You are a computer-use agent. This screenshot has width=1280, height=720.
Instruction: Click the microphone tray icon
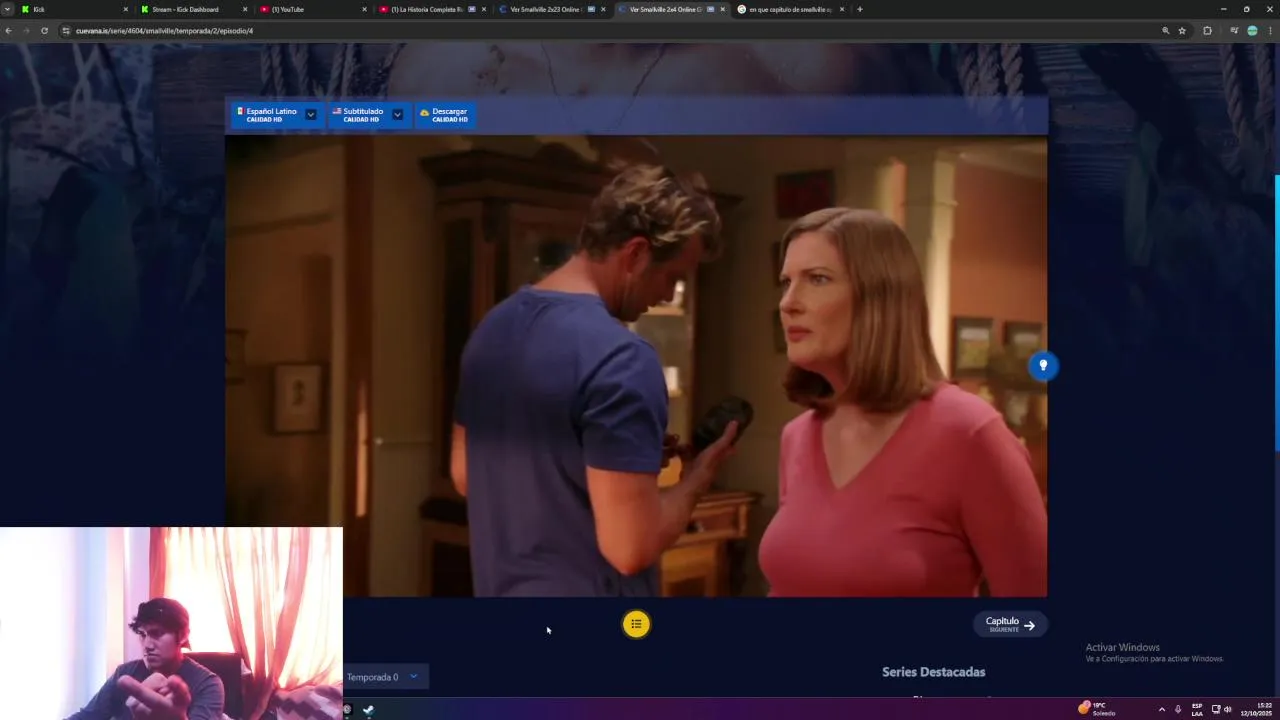click(x=1178, y=709)
